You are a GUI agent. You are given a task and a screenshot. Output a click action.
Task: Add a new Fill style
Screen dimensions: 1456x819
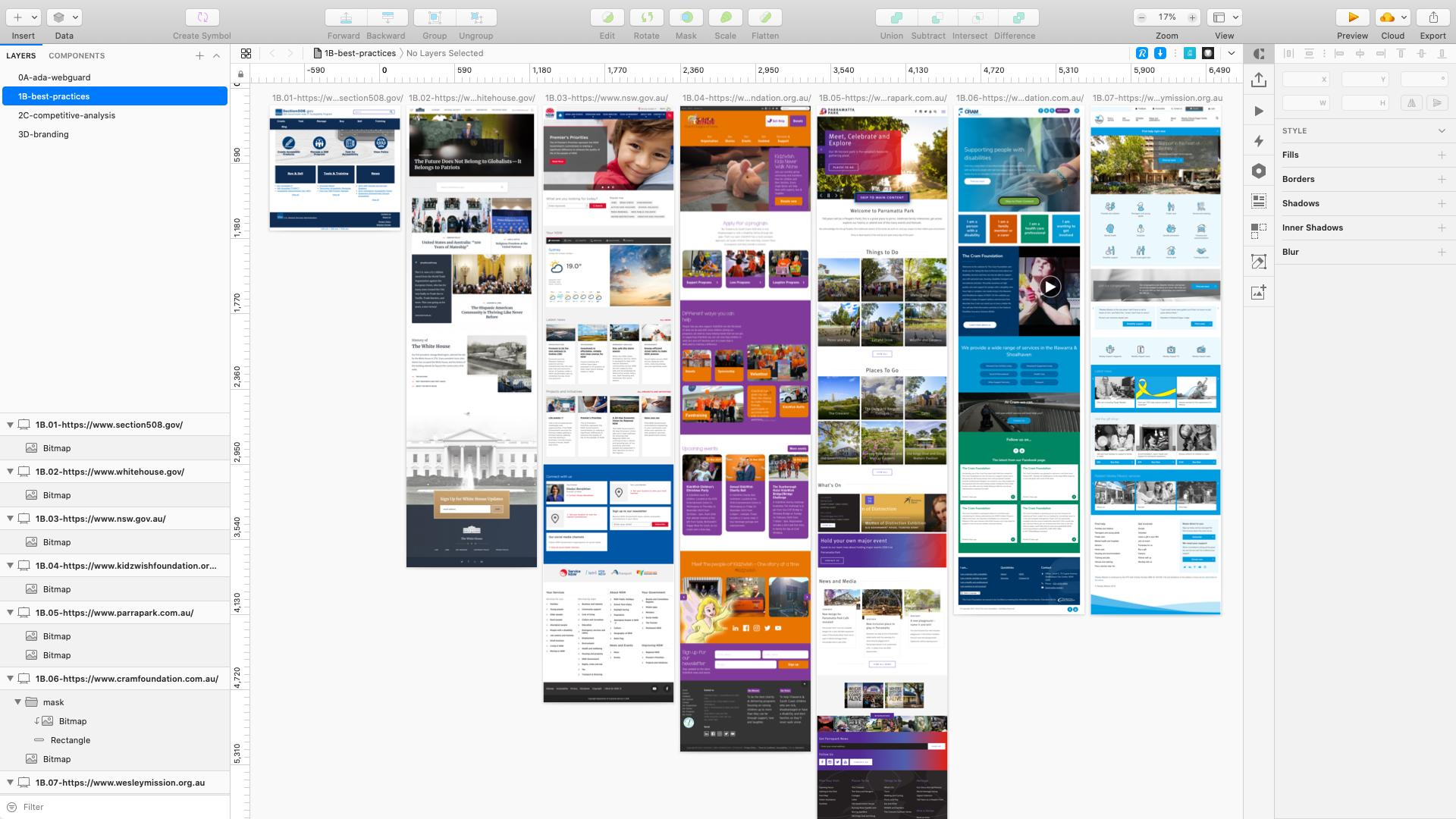[x=1442, y=155]
